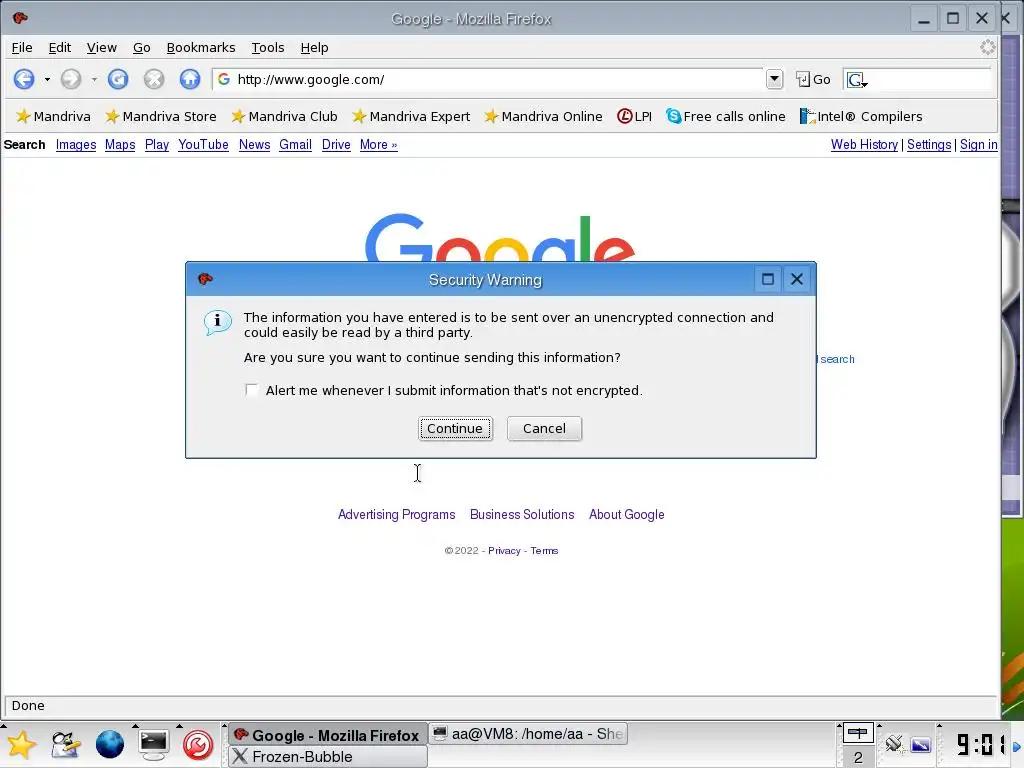This screenshot has height=768, width=1024.
Task: Click the network plug tray icon
Action: coord(894,744)
